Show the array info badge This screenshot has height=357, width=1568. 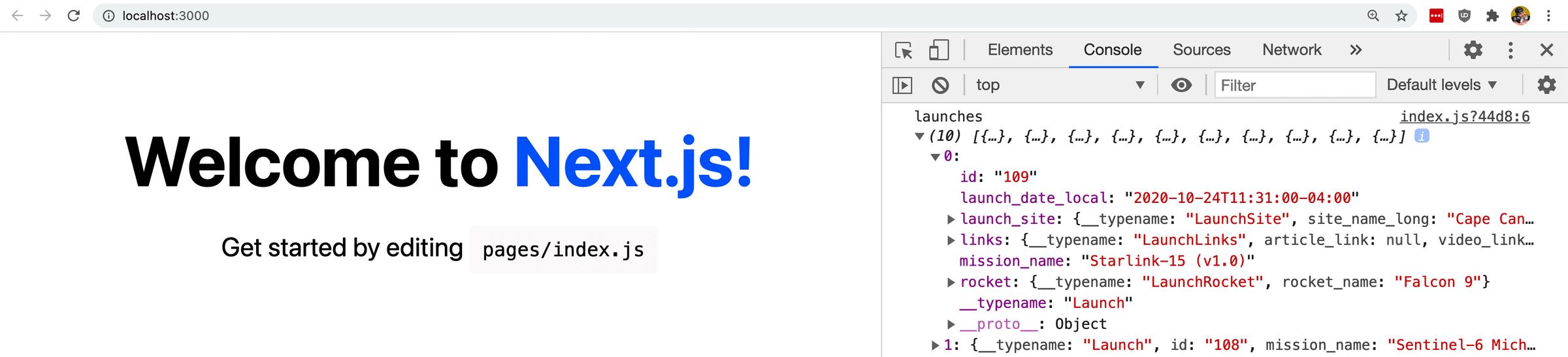coord(1422,136)
